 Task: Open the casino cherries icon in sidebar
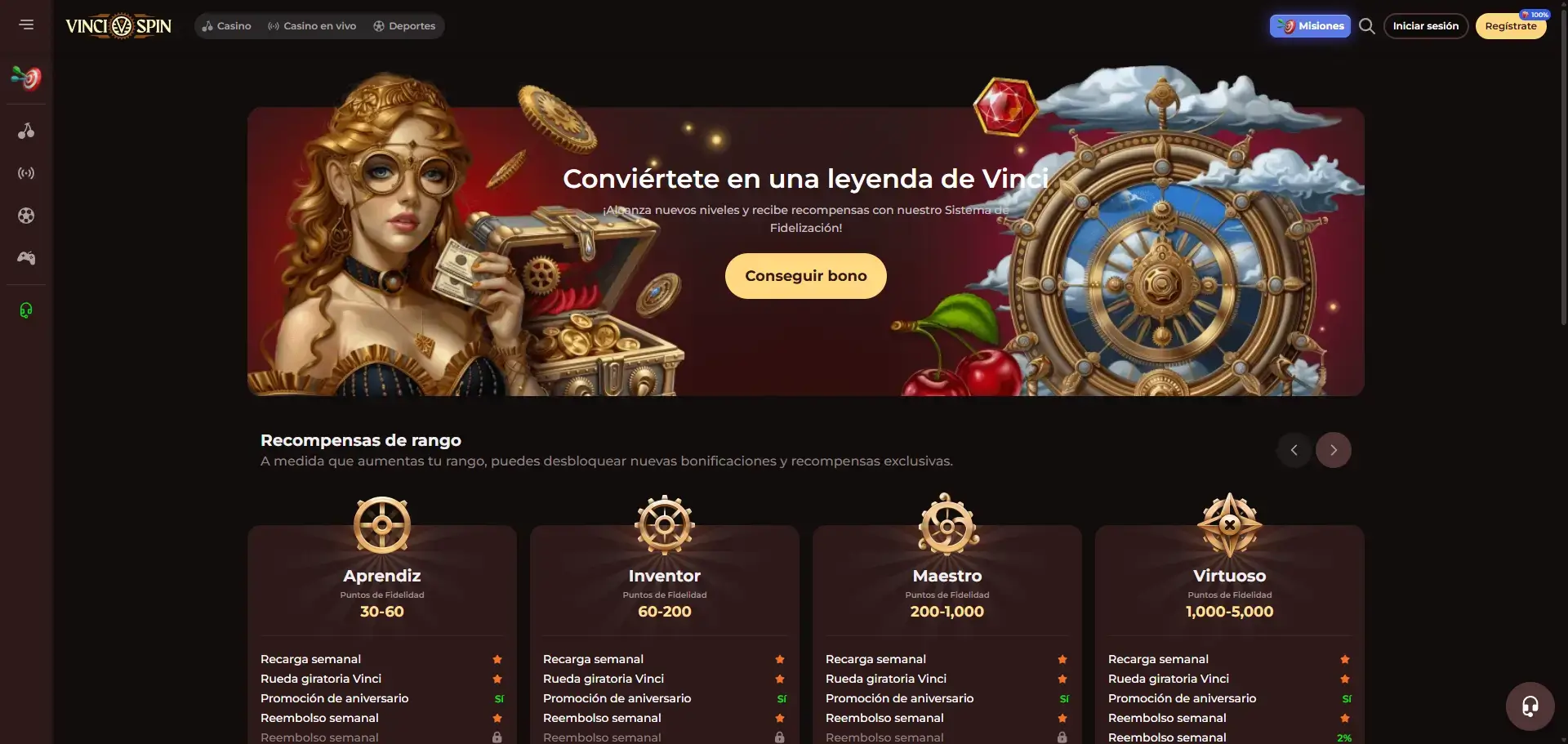click(x=26, y=131)
